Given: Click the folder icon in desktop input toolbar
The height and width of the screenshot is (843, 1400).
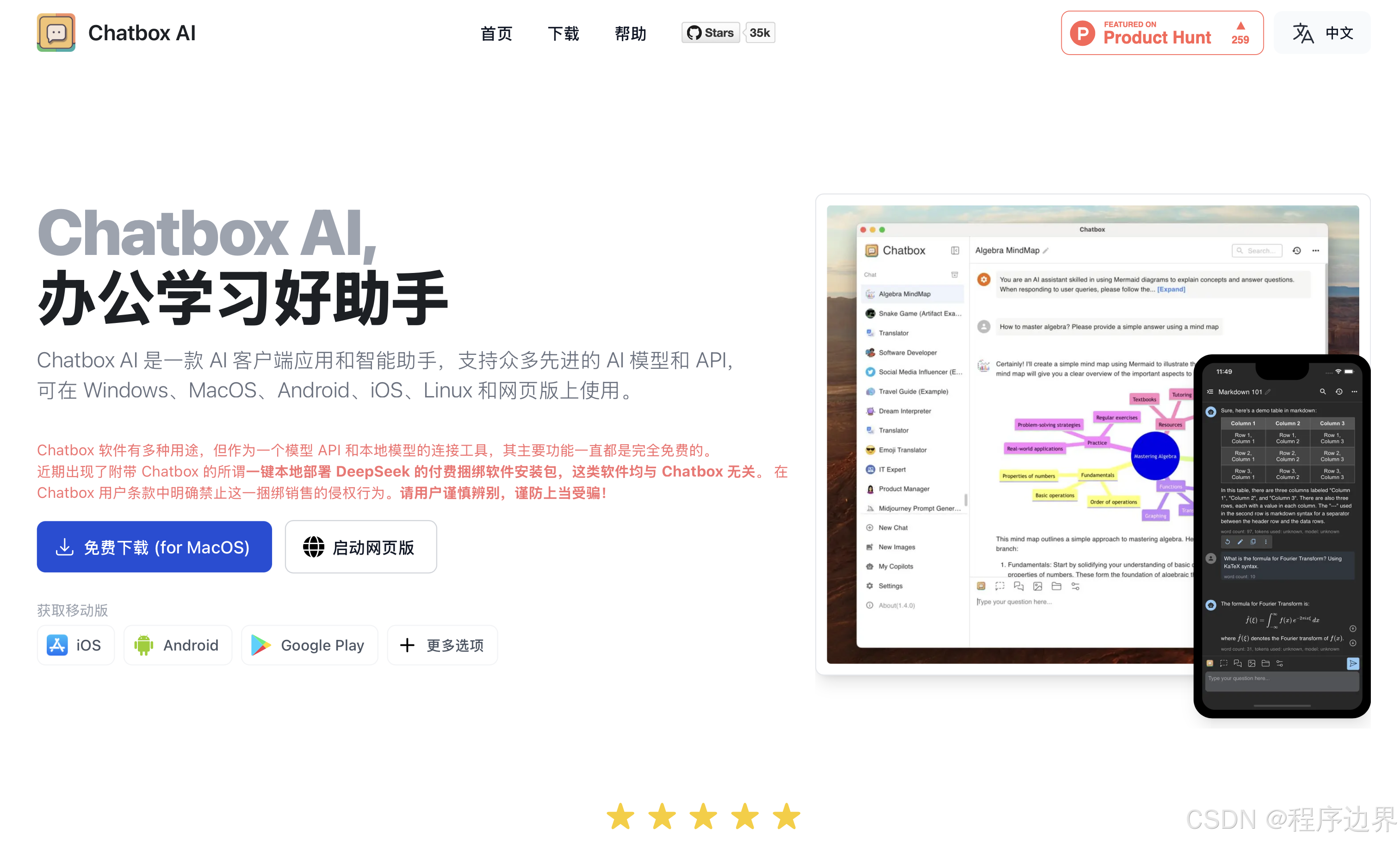Looking at the screenshot, I should coord(1056,586).
